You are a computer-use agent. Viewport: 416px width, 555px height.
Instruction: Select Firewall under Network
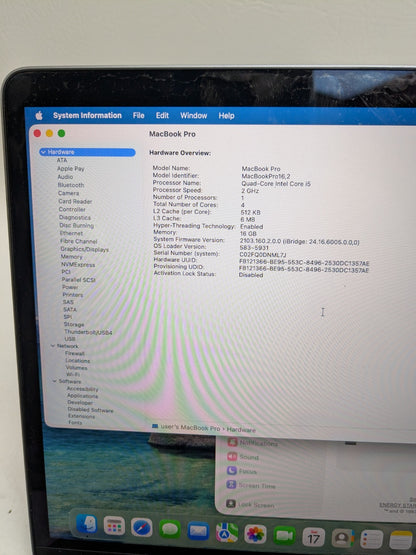pos(75,353)
